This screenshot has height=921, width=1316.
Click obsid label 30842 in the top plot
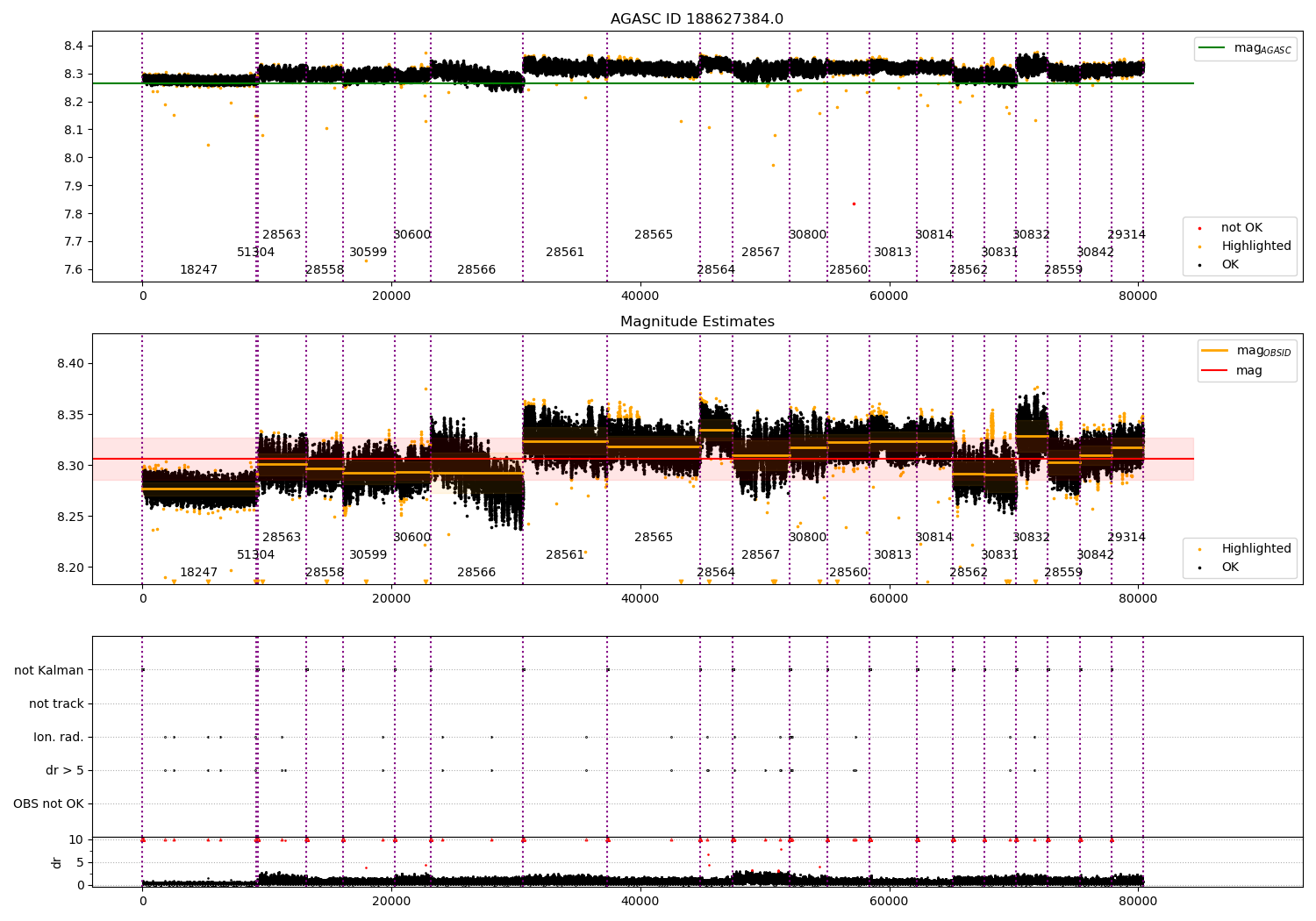tap(1095, 253)
